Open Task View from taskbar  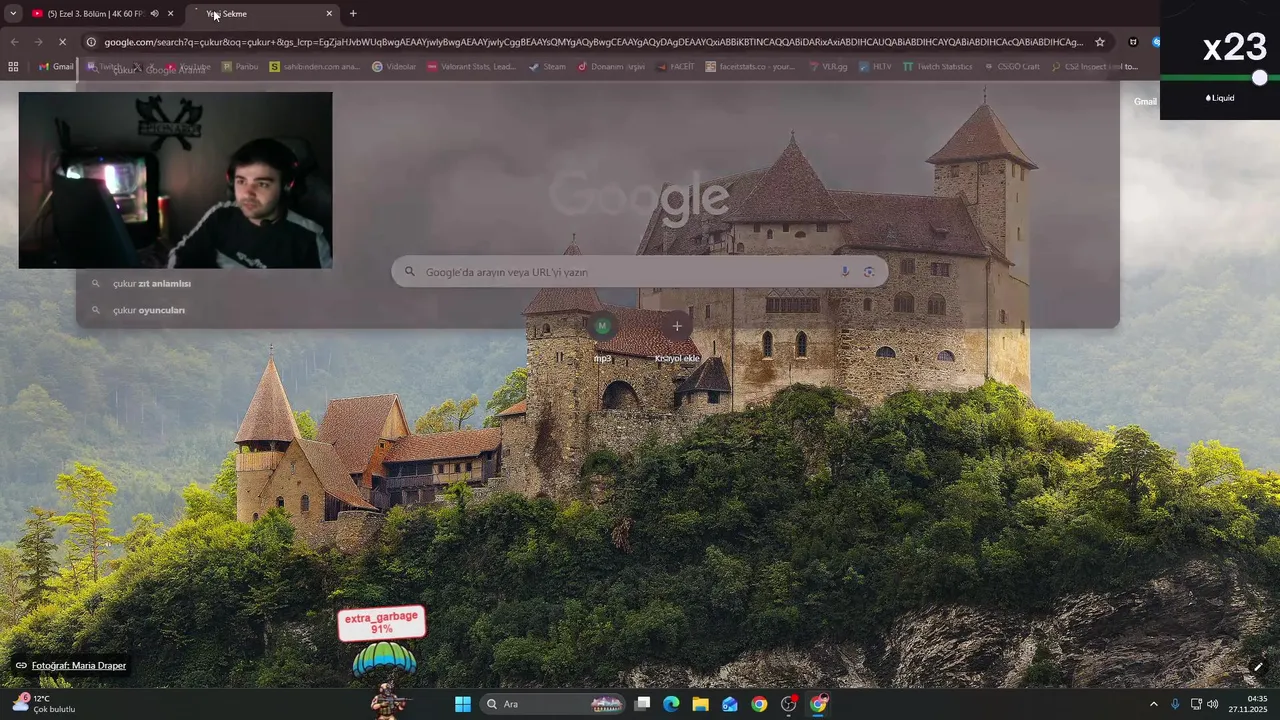pyautogui.click(x=642, y=704)
